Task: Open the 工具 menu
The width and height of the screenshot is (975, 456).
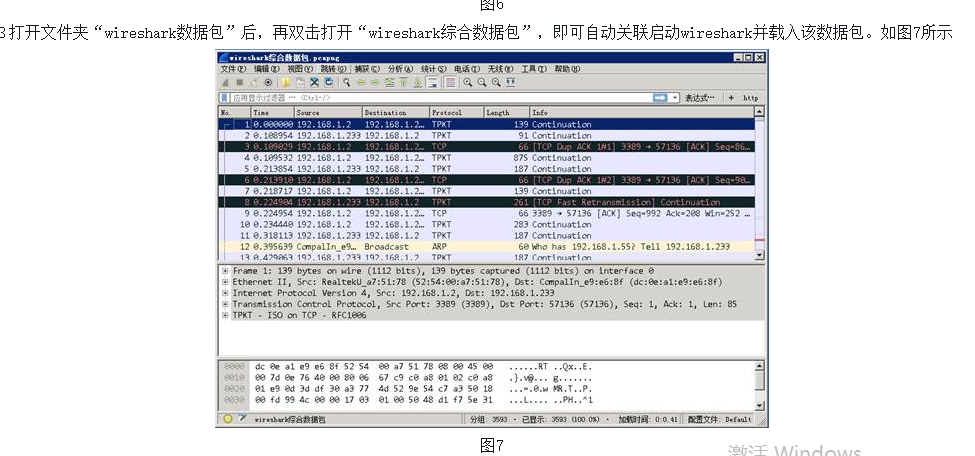Action: pyautogui.click(x=534, y=69)
